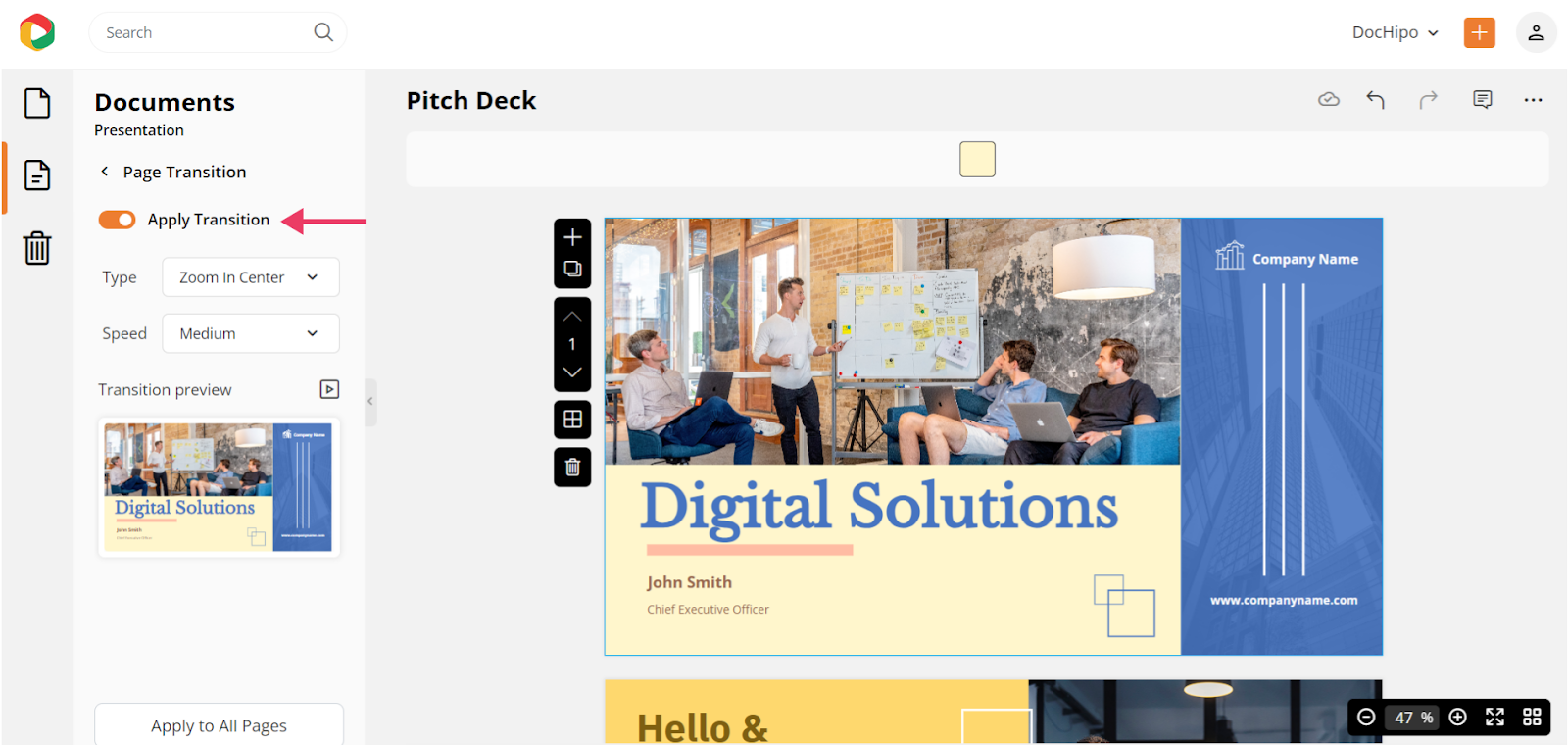This screenshot has width=1568, height=745.
Task: Select the John Smith text on slide
Action: tap(689, 582)
